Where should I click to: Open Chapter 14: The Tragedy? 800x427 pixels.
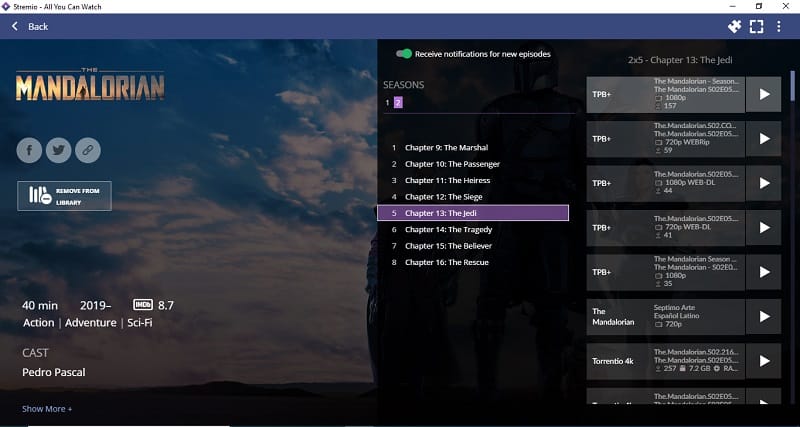[x=472, y=229]
